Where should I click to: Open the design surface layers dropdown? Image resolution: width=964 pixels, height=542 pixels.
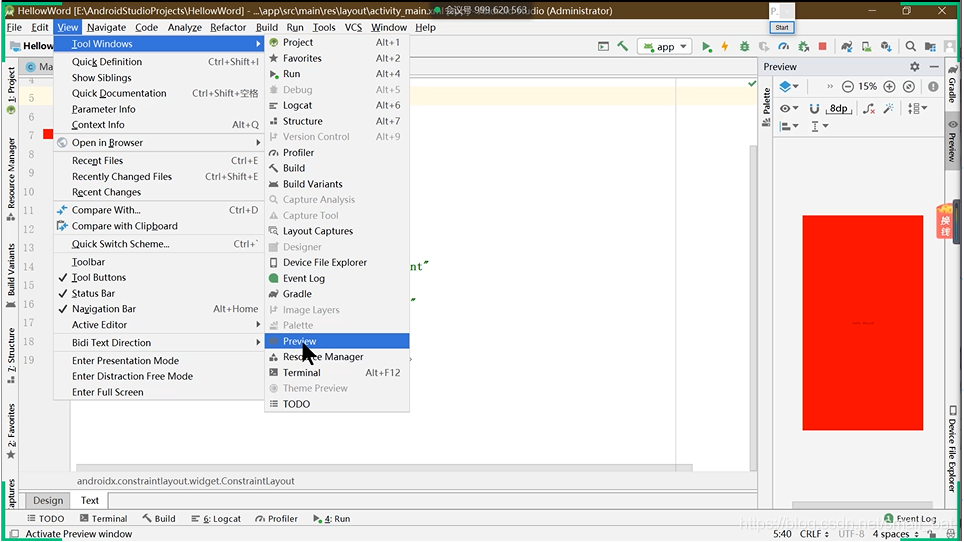point(789,87)
